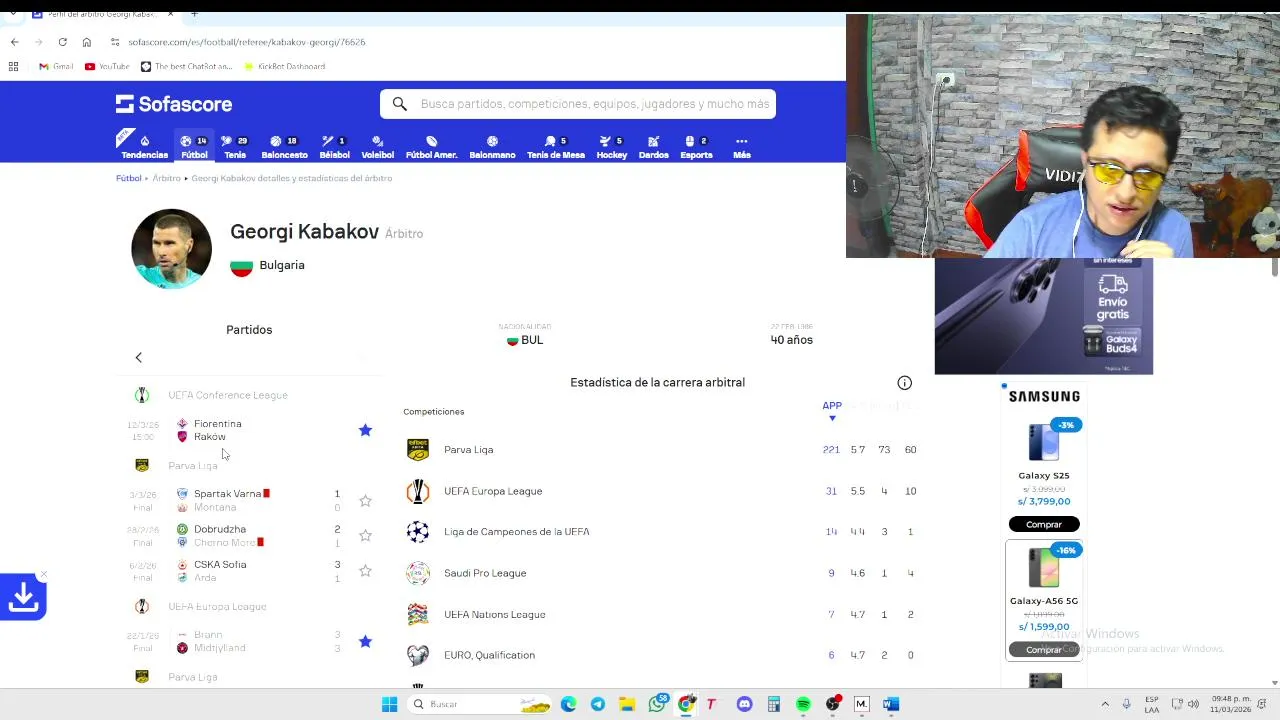Image resolution: width=1280 pixels, height=720 pixels.
Task: Open Word from the taskbar
Action: pos(891,704)
